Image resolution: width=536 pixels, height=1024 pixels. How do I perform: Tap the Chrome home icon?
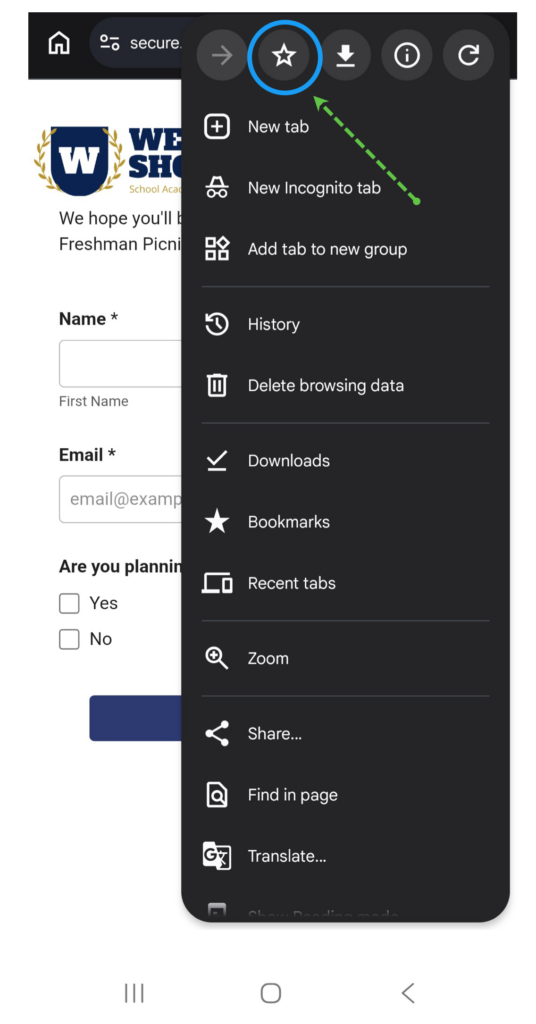(x=59, y=44)
